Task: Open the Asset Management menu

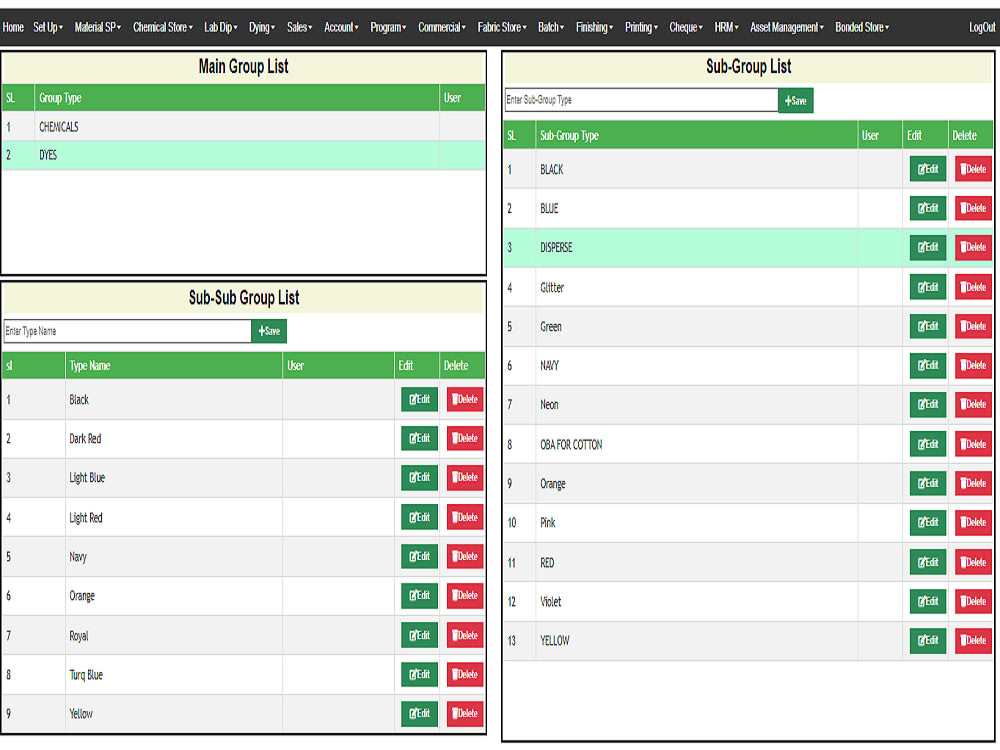Action: [786, 27]
